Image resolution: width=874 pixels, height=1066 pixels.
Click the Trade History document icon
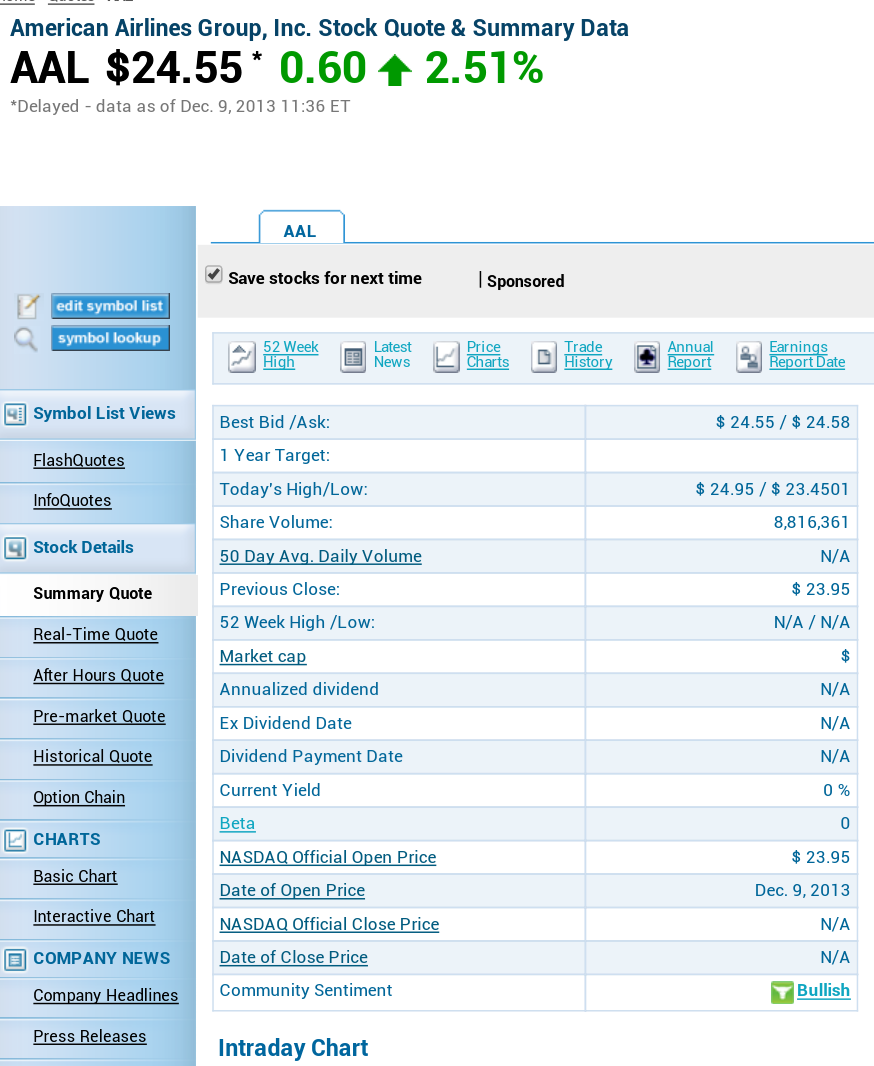(543, 357)
